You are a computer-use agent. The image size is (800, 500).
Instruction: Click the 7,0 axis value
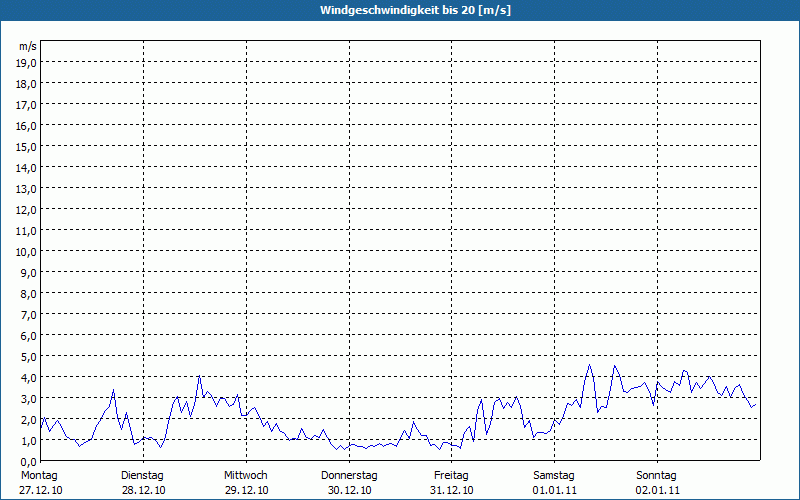[x=30, y=315]
